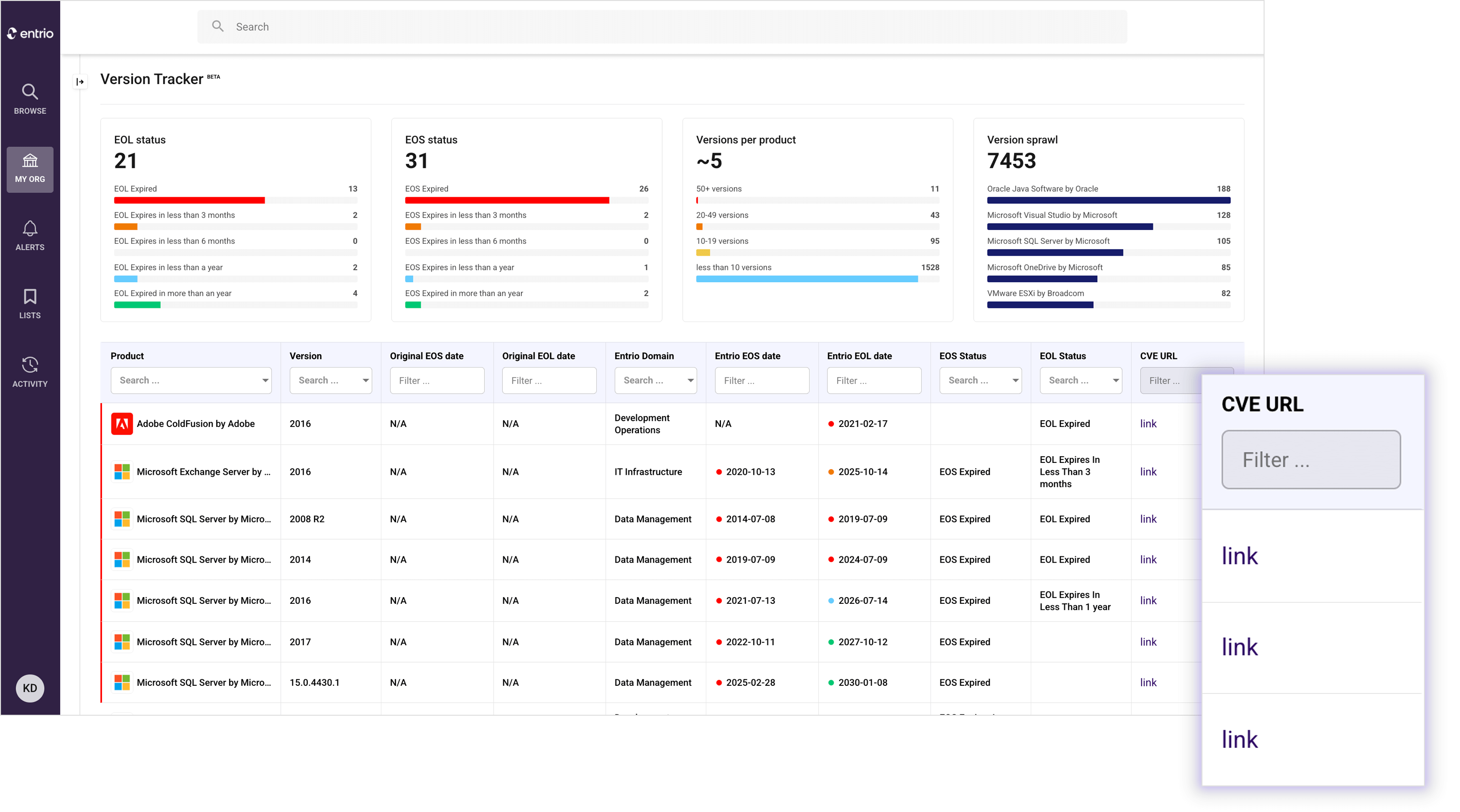Click the Version Tracker page title
1460x812 pixels.
click(x=151, y=79)
